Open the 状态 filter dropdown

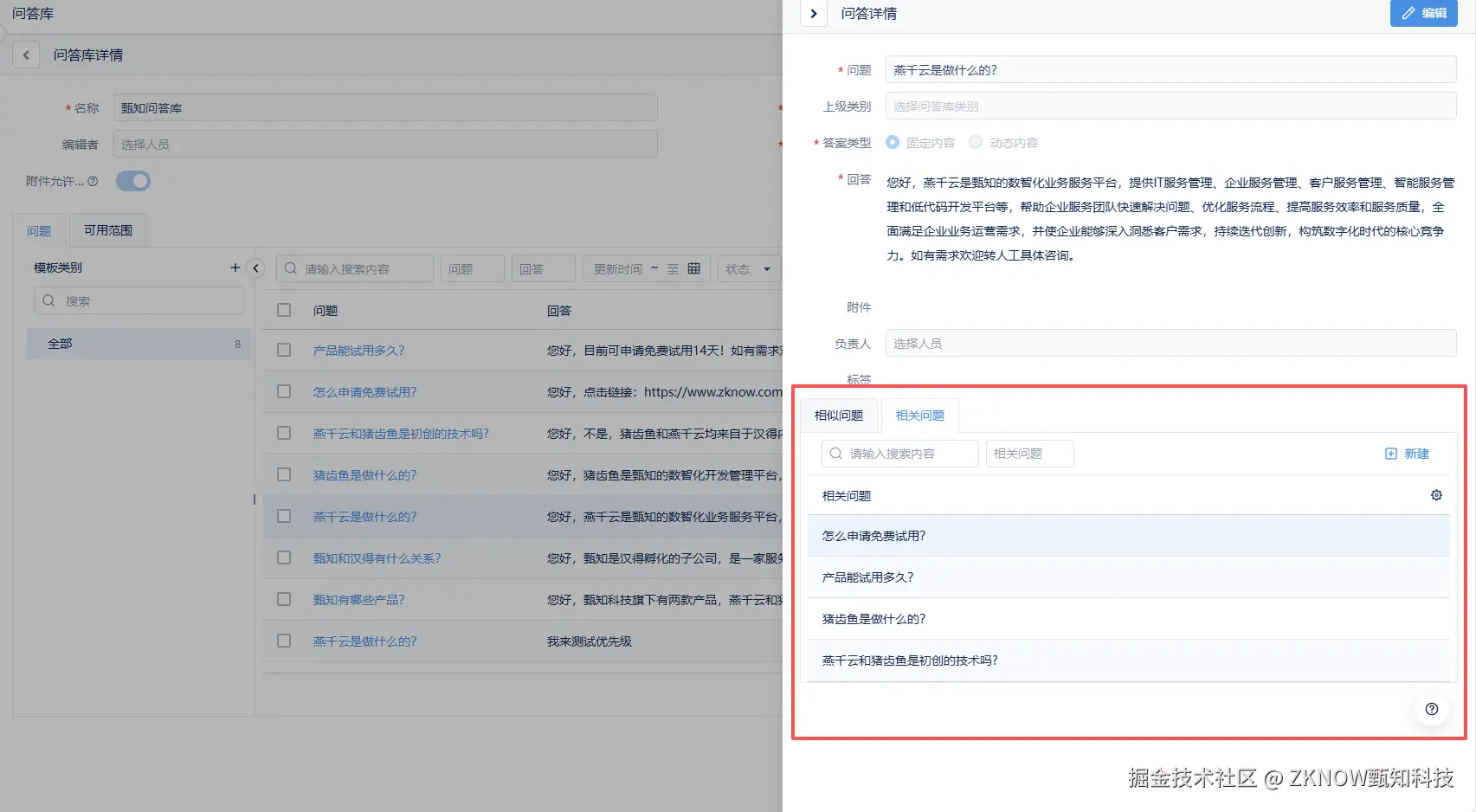[x=750, y=268]
